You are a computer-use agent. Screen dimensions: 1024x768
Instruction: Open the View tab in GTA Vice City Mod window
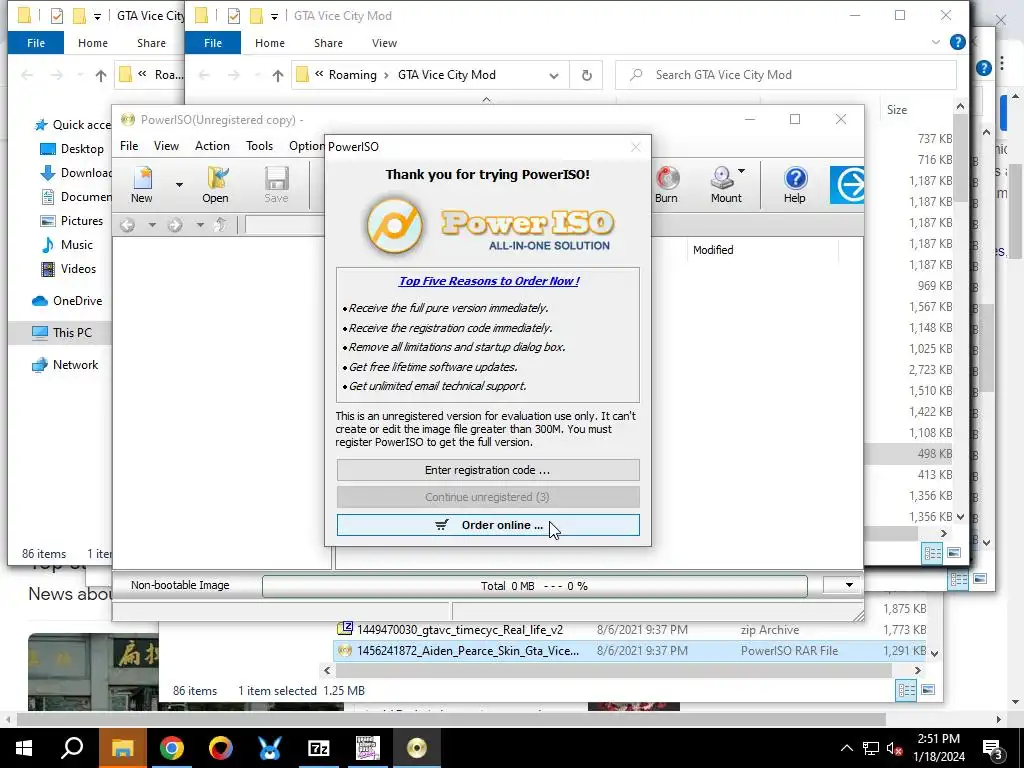click(x=384, y=43)
